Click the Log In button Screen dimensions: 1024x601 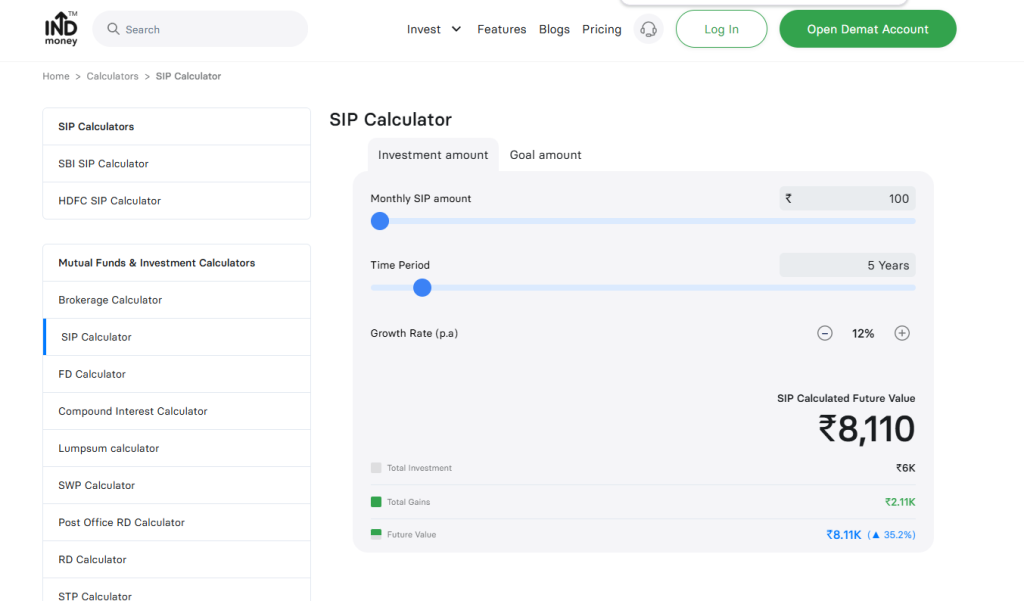(721, 29)
